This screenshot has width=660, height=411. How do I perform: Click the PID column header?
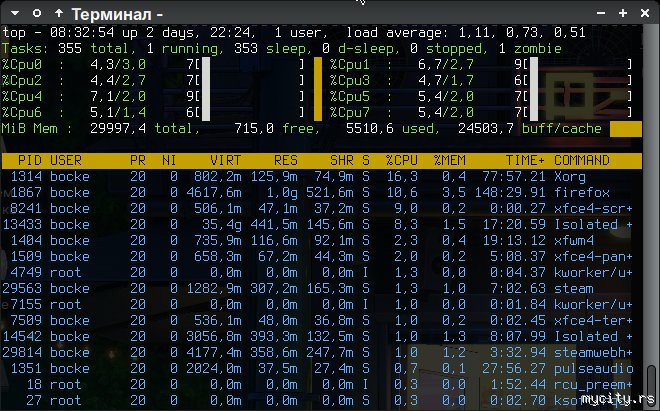[29, 160]
